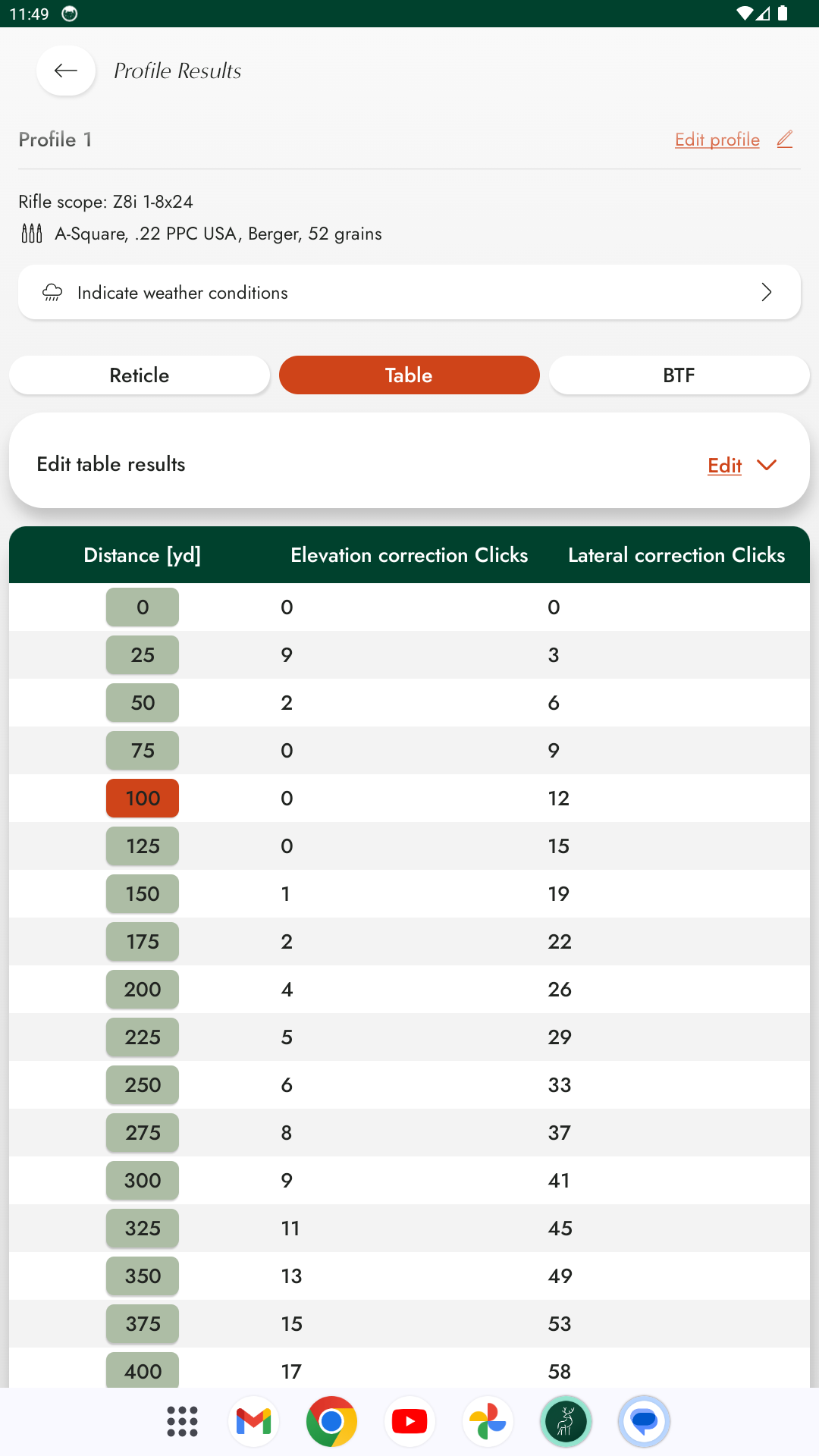Switch to the BTF tab
This screenshot has width=819, height=1456.
(x=679, y=375)
